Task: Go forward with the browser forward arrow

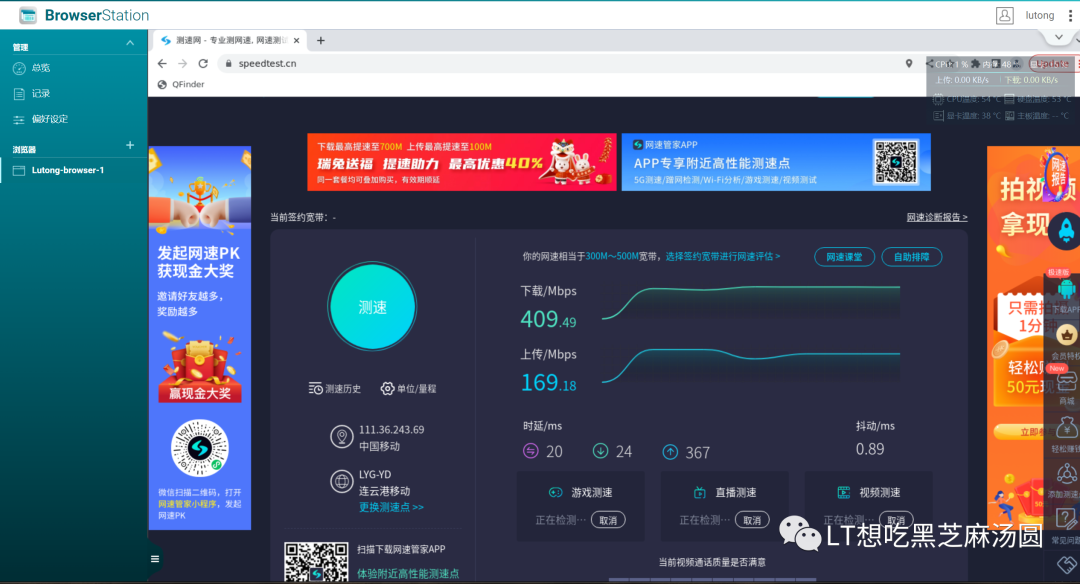Action: pos(183,63)
